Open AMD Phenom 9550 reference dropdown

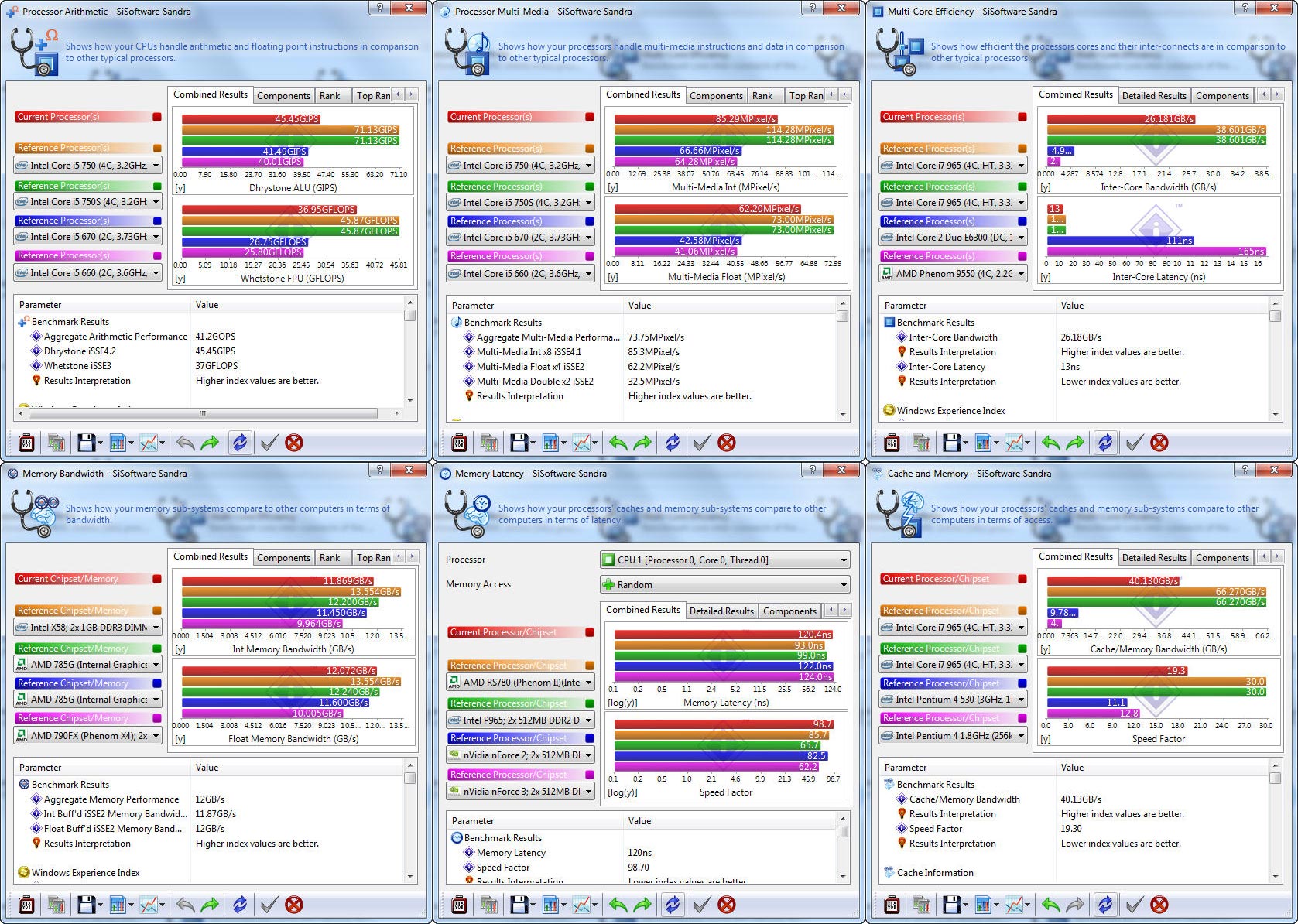953,274
